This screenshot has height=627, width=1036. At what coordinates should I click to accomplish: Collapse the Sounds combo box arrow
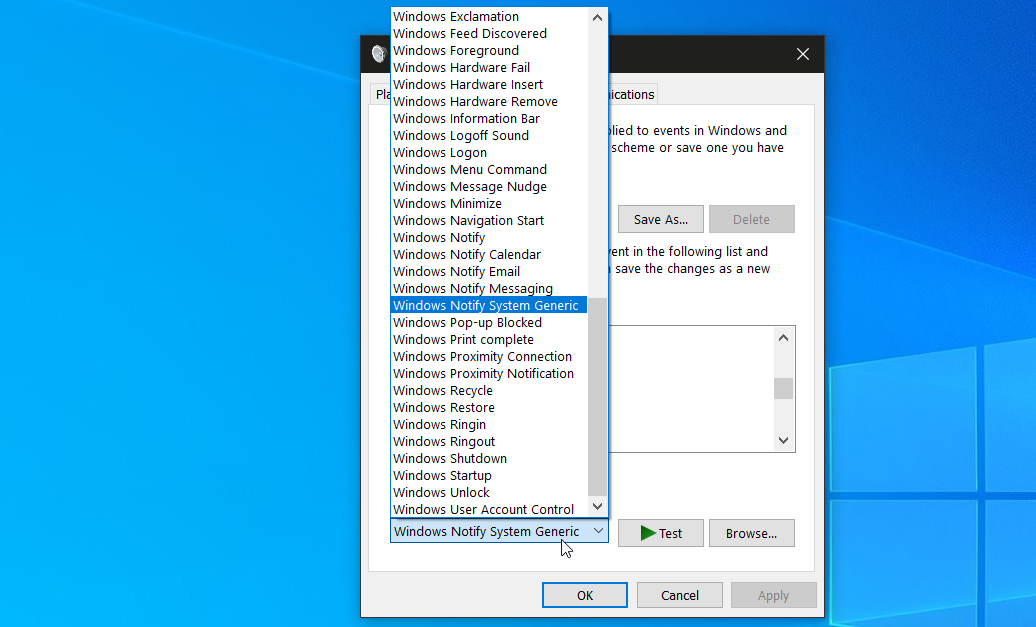click(598, 531)
